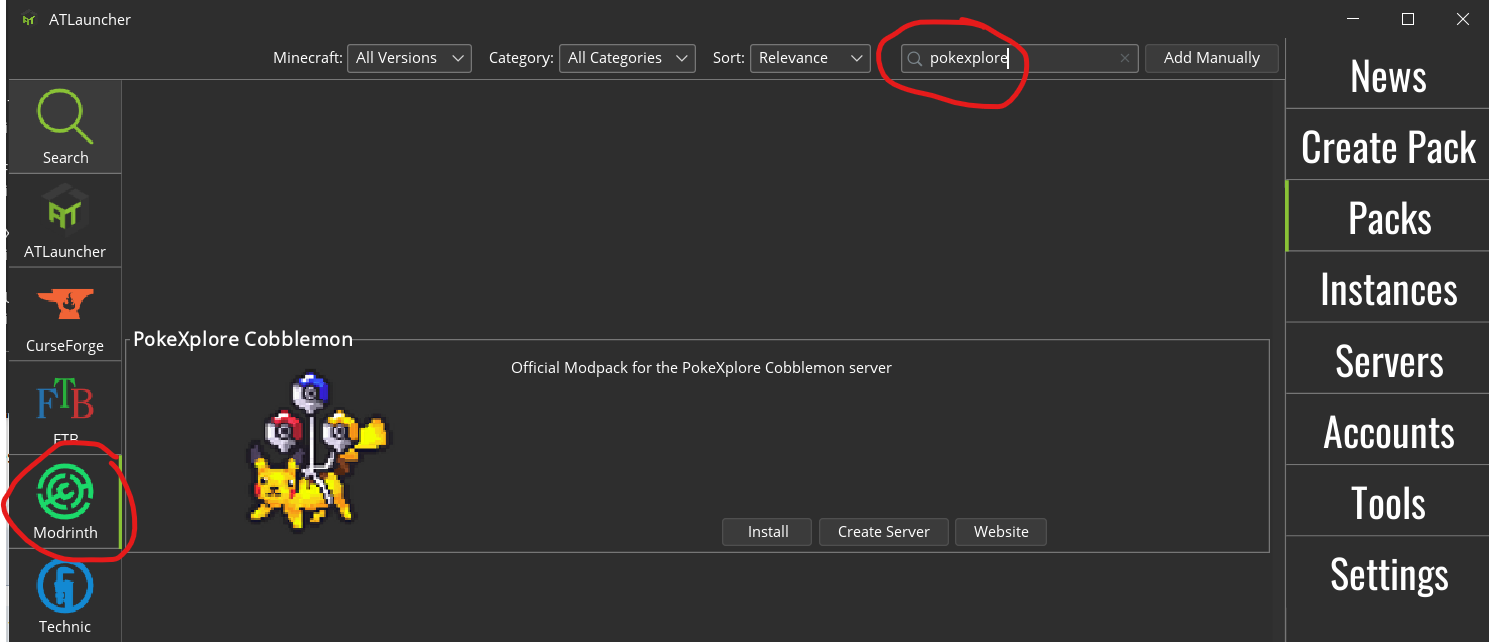Screen dimensions: 1489x642
Task: Expand the Category dropdown
Action: [626, 58]
